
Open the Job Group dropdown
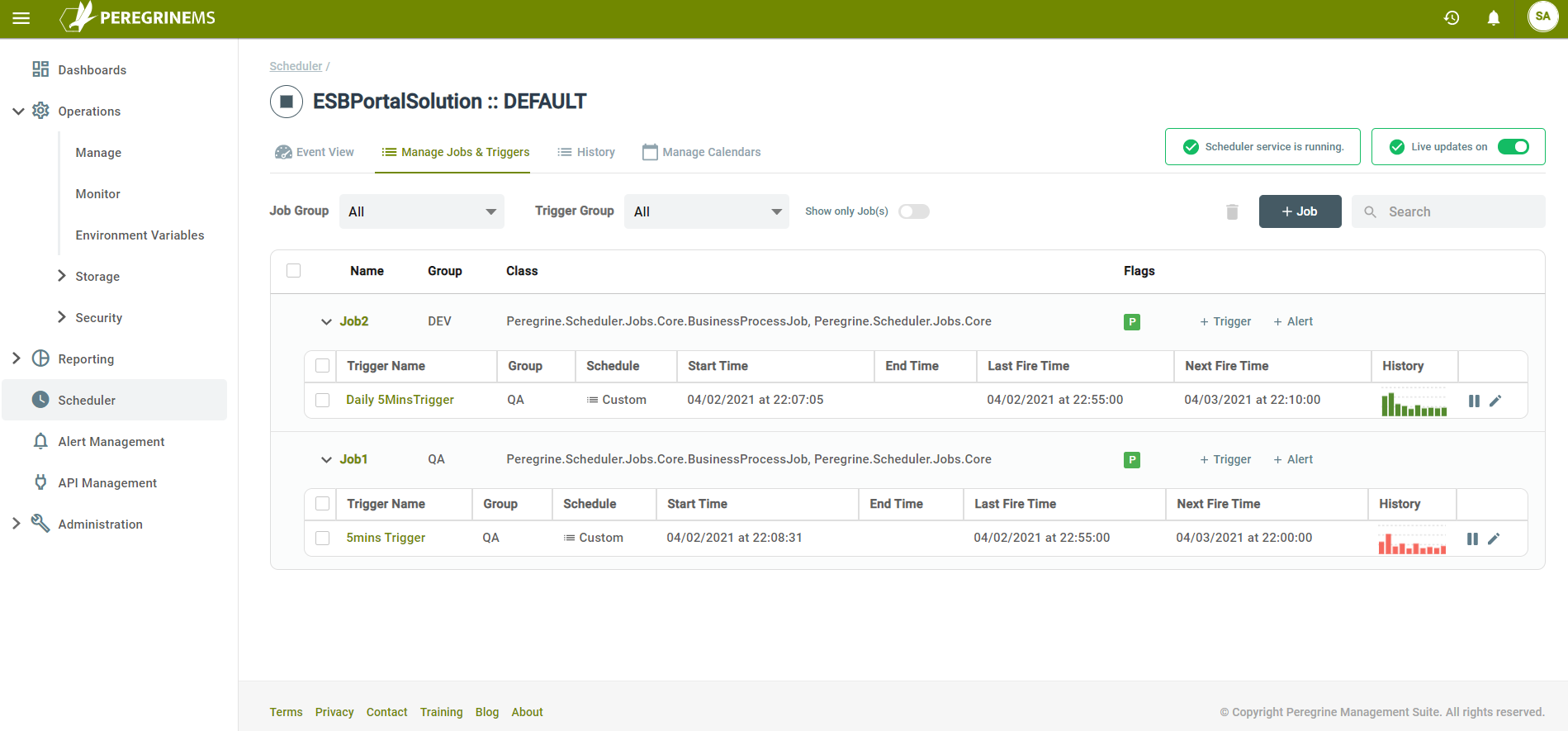[422, 211]
